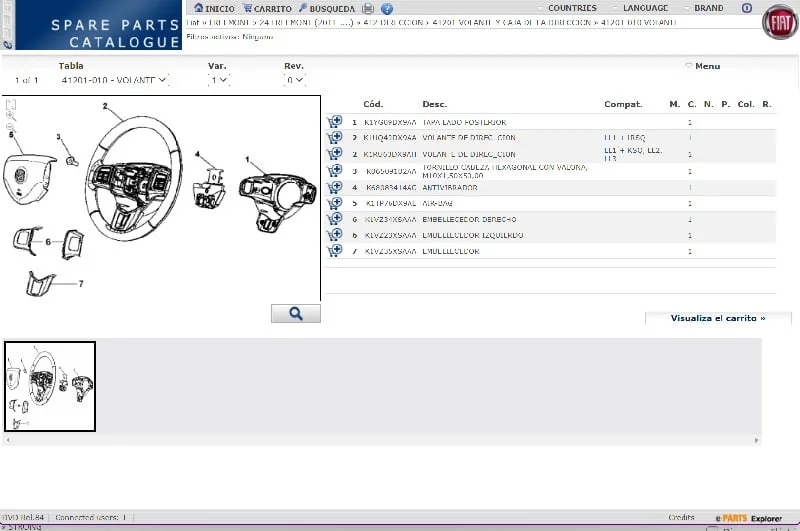Click the magnifier search button below diagram

pyautogui.click(x=296, y=314)
